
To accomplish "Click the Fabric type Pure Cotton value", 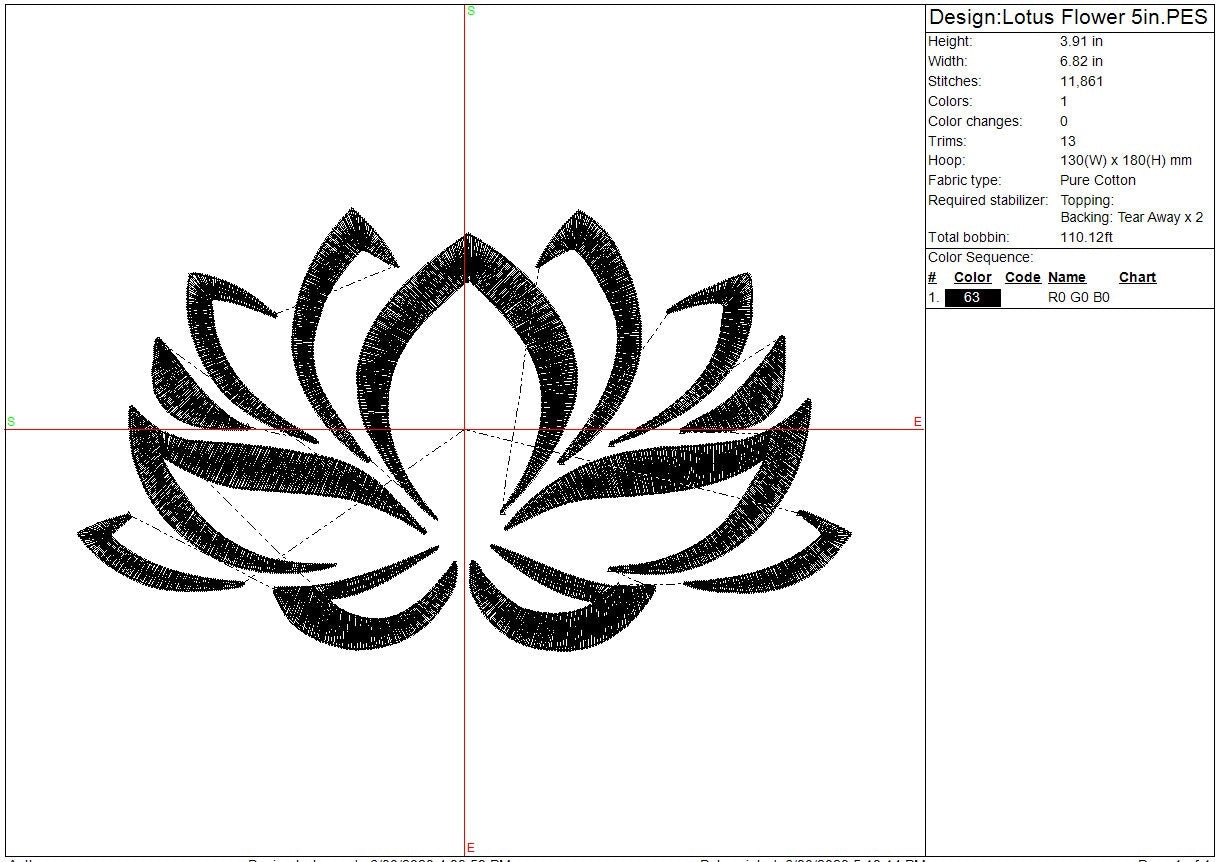I will 1097,180.
